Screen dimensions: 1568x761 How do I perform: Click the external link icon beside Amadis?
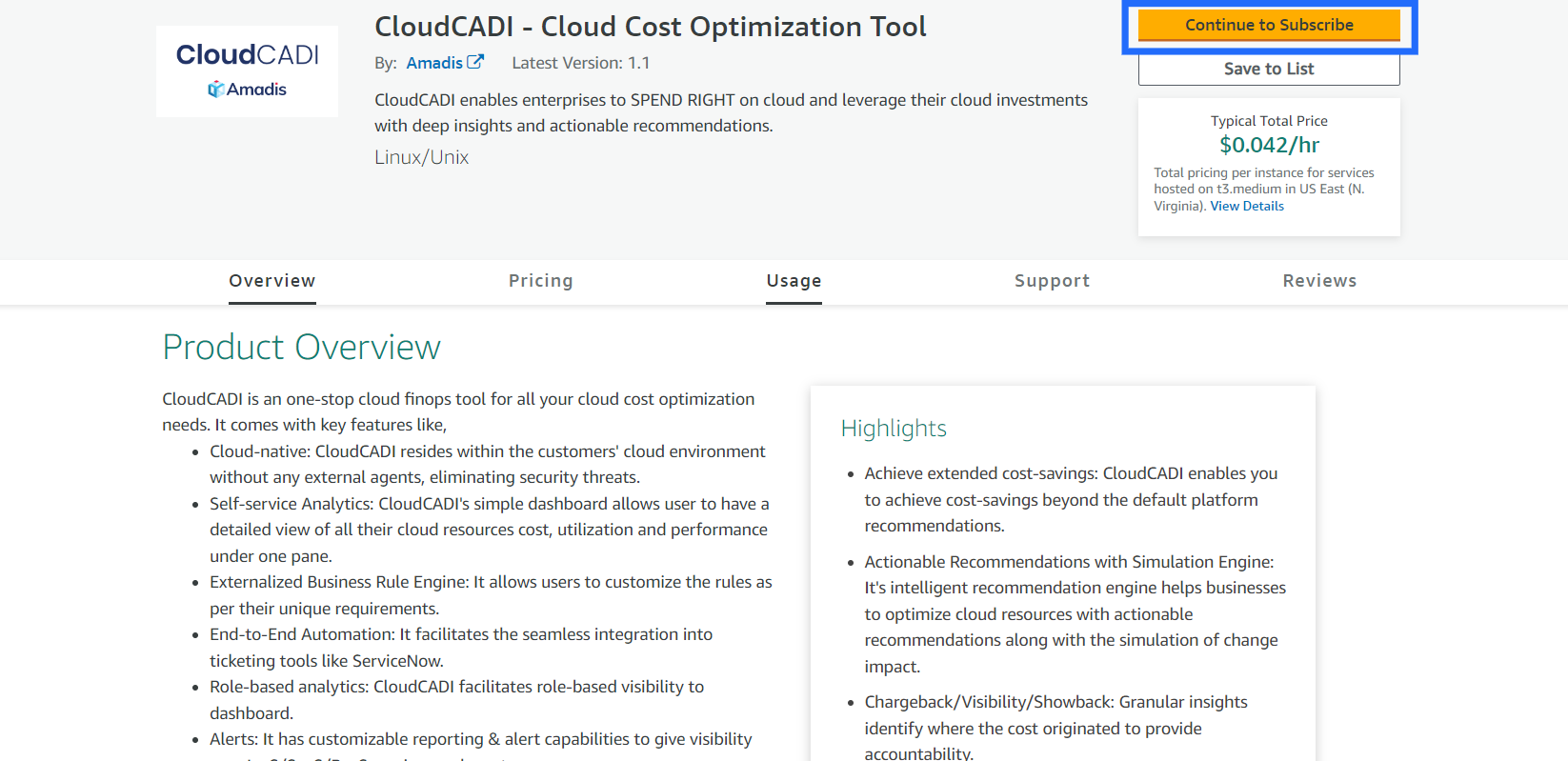coord(475,62)
